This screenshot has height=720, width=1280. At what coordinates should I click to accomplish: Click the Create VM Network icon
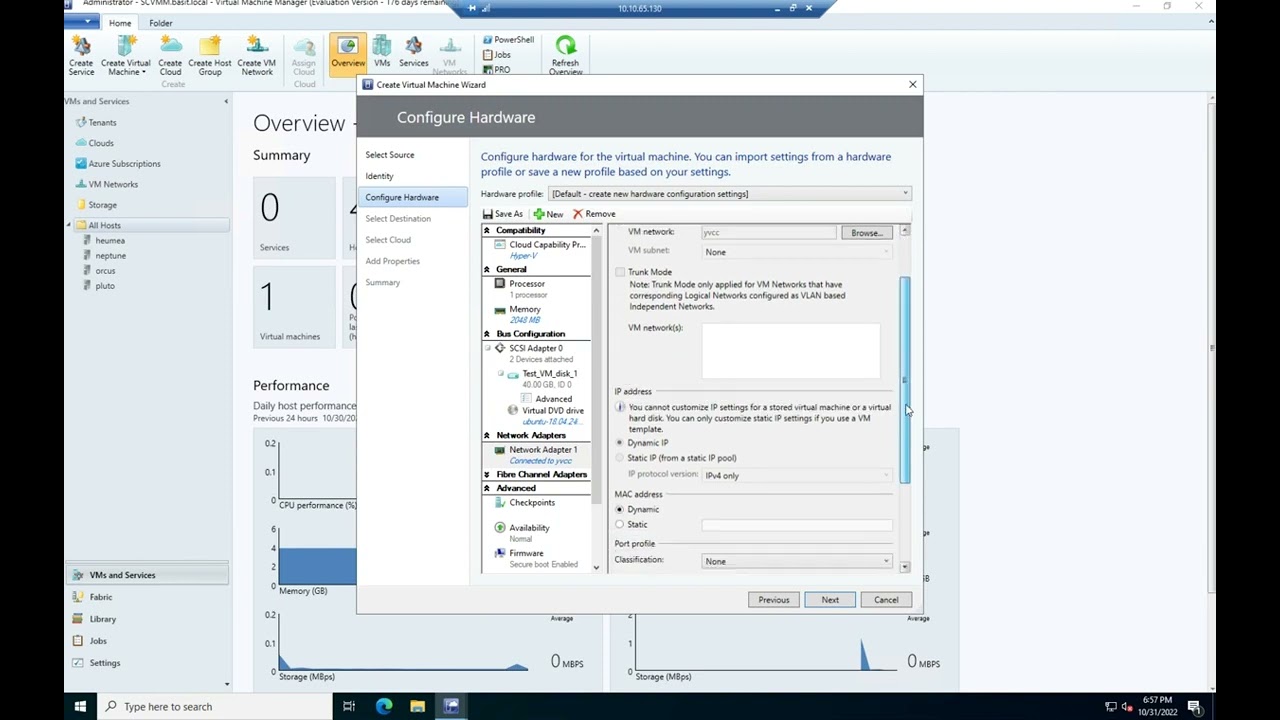257,56
